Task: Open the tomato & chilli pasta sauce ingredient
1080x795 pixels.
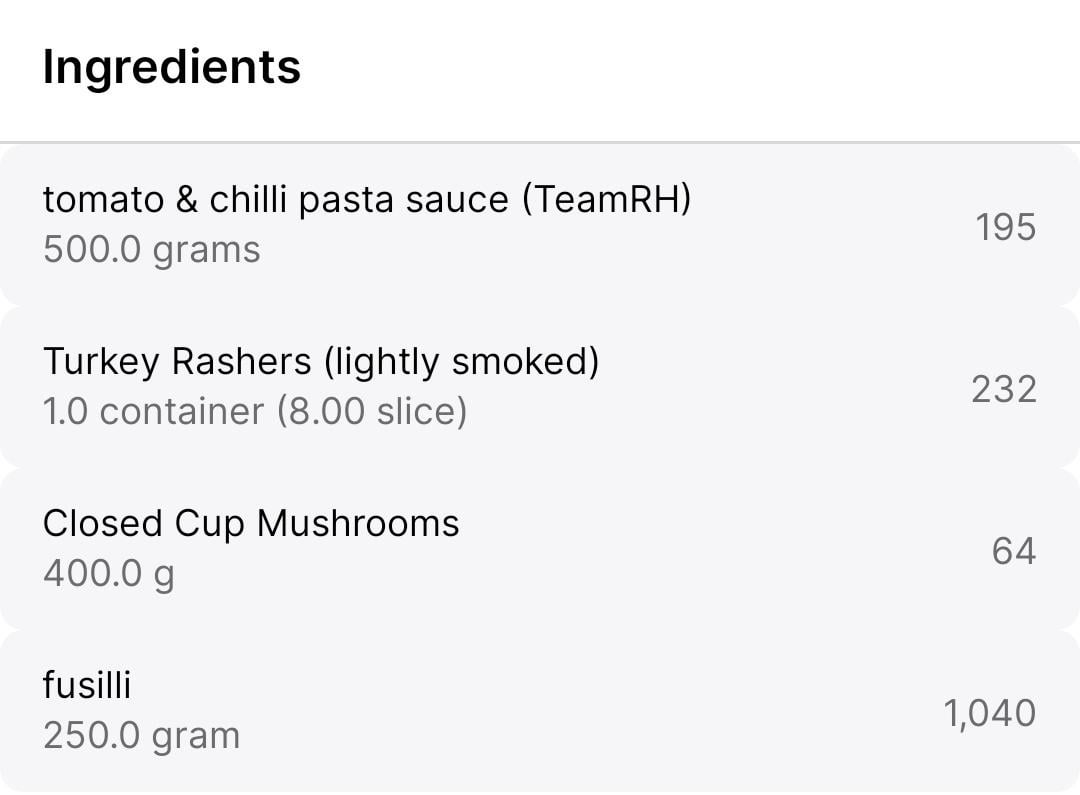Action: point(540,225)
